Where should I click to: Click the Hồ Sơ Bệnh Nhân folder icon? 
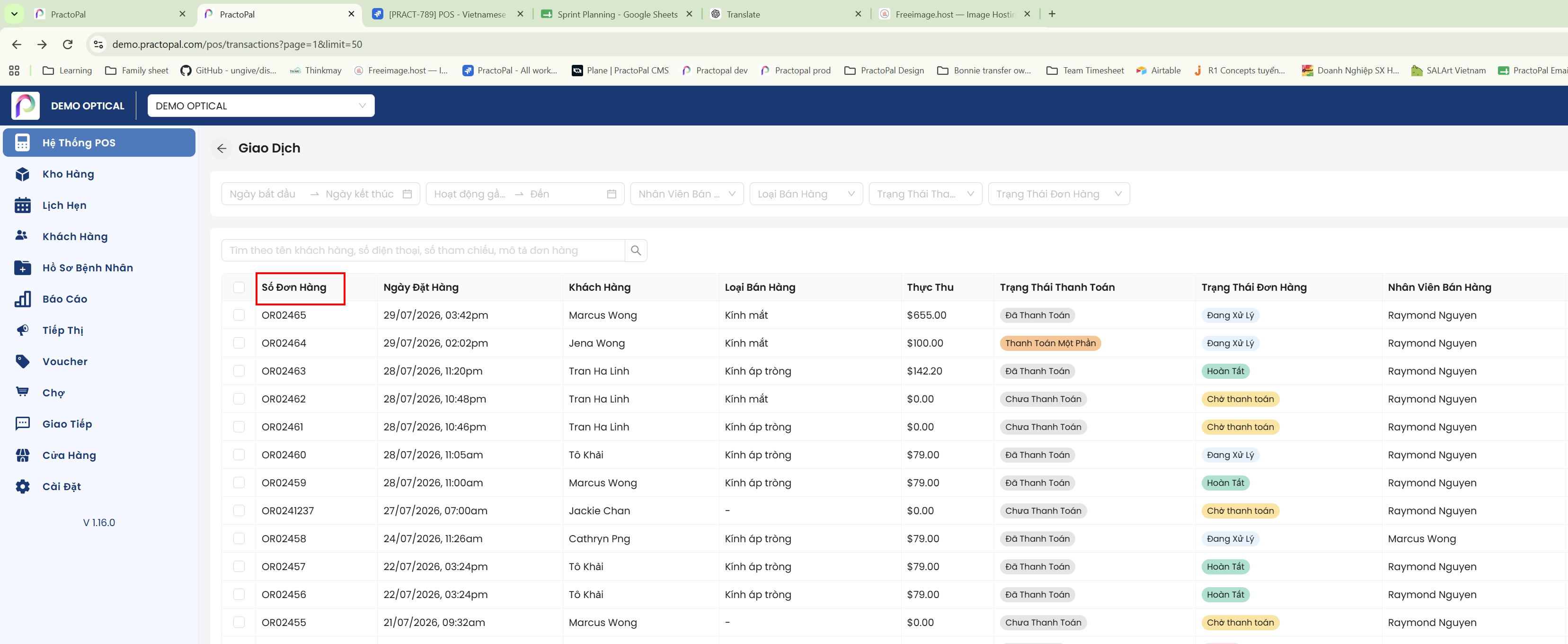tap(23, 268)
